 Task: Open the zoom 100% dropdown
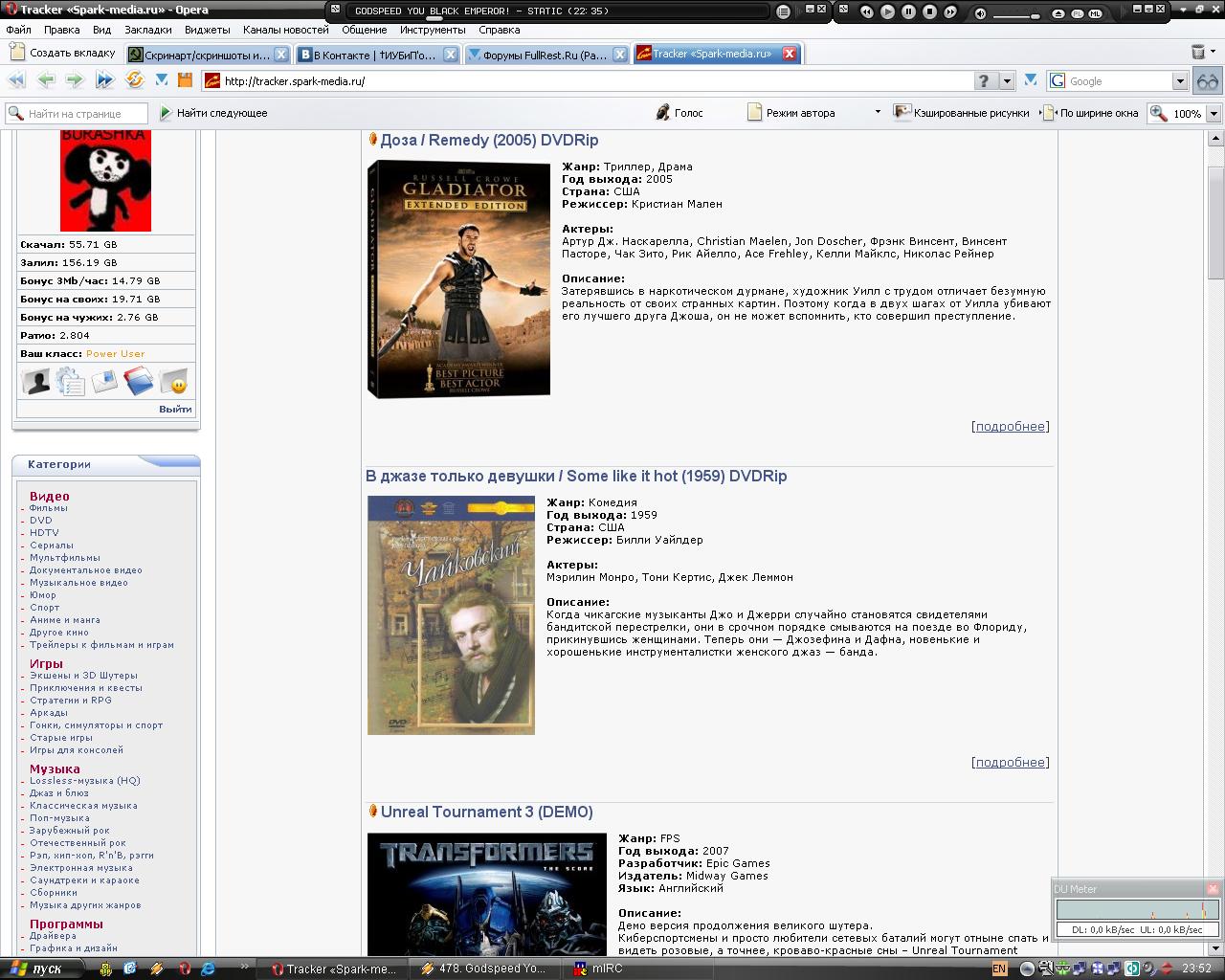point(1214,113)
